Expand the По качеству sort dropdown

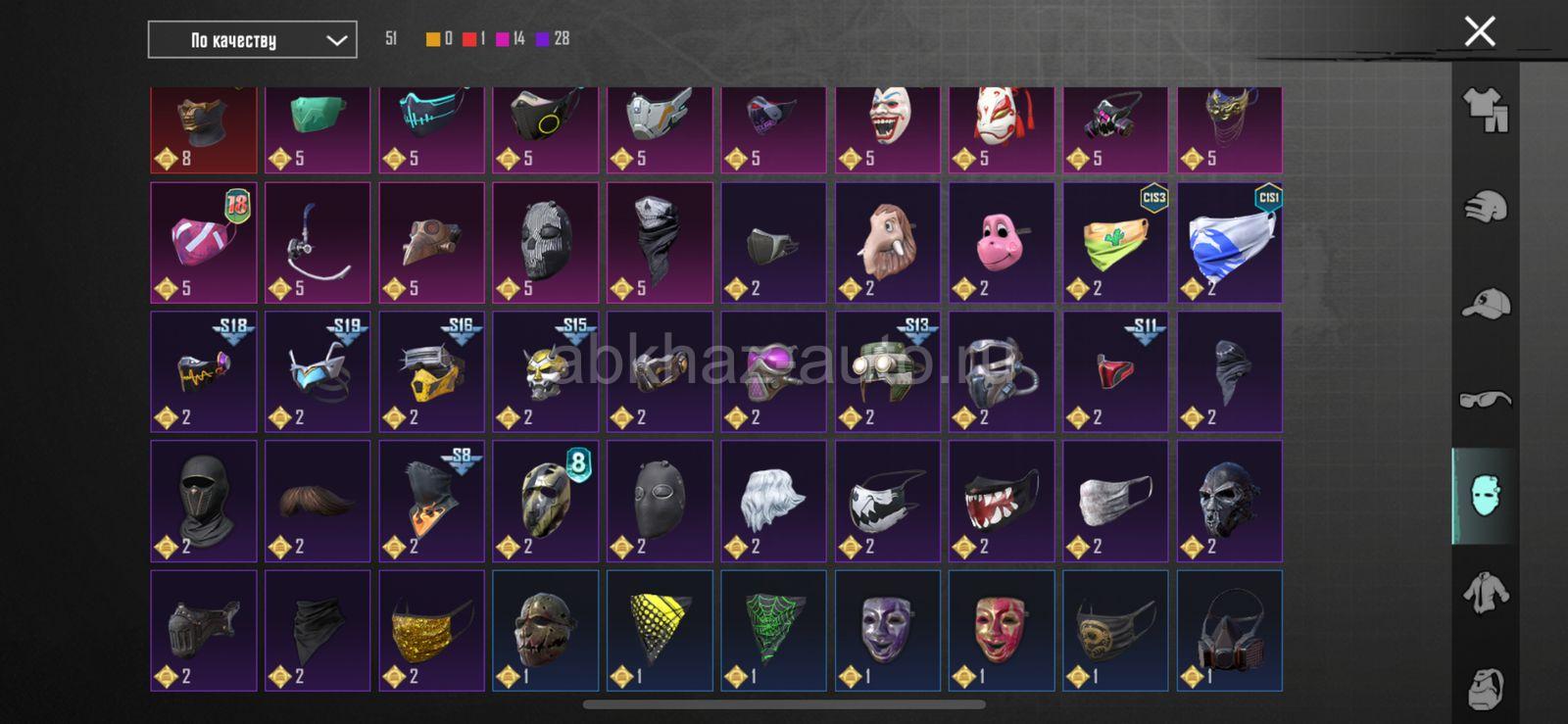click(252, 40)
